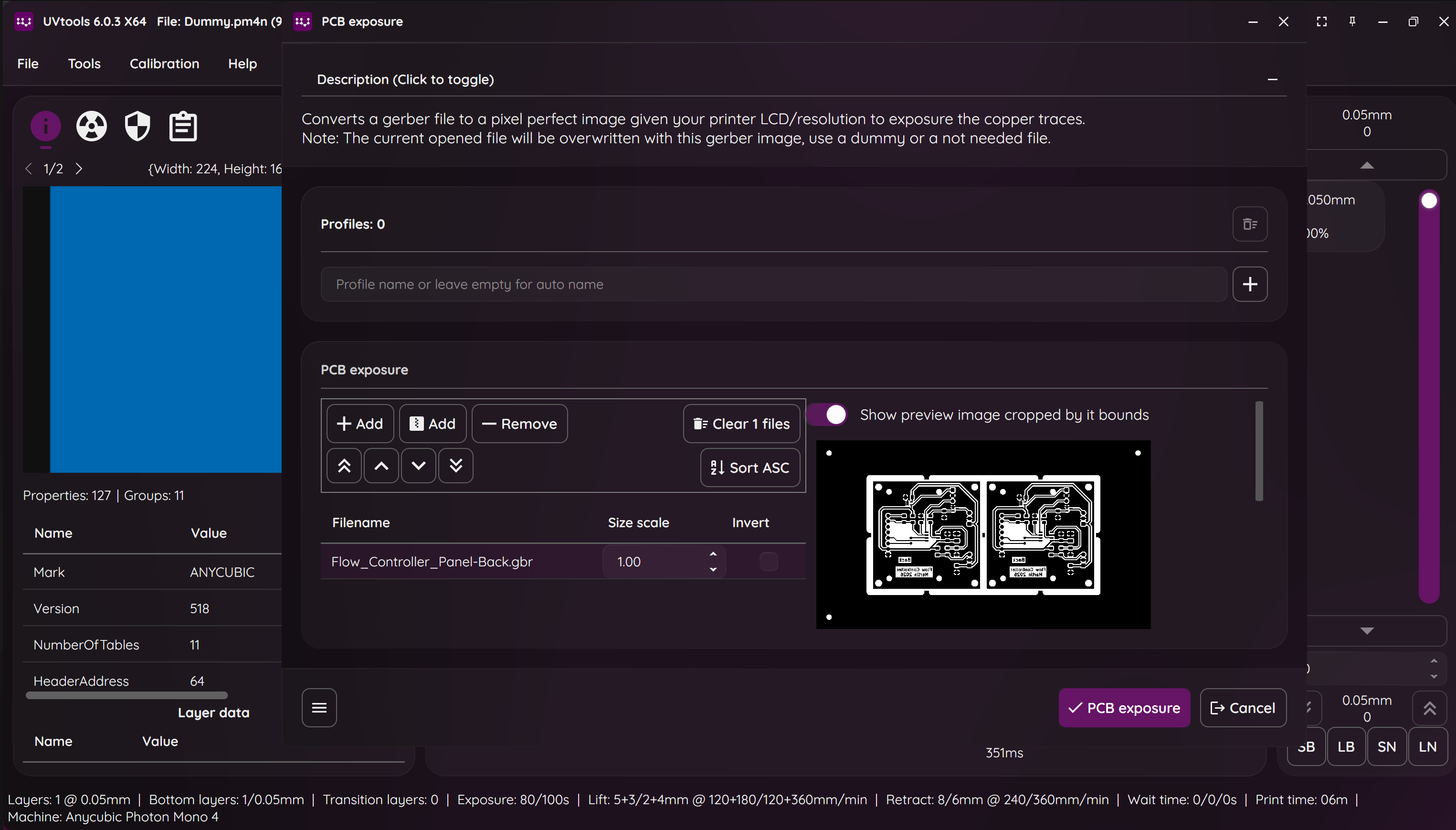
Task: Open hamburger options menu in dialog
Action: click(x=319, y=707)
